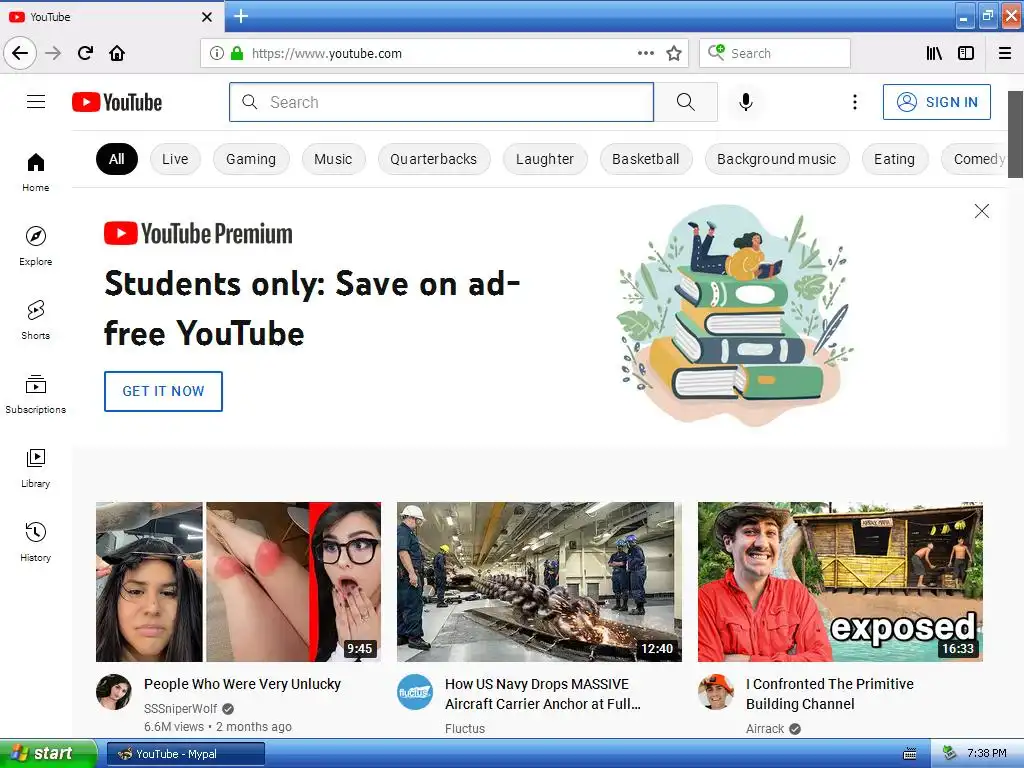Open People Who Were Very Unlucky thumbnail

(238, 582)
